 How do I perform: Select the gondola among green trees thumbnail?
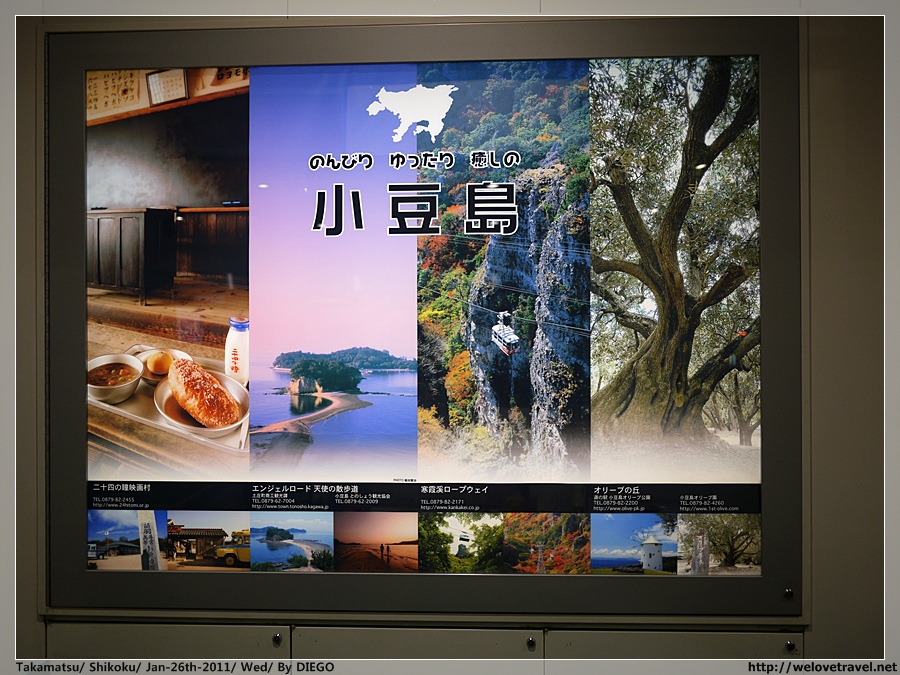pos(461,542)
